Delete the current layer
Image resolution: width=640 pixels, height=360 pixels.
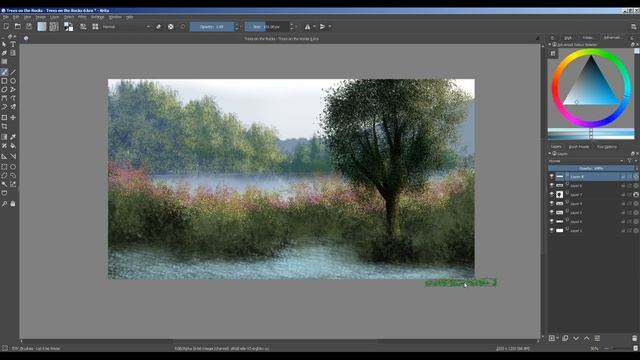click(634, 338)
